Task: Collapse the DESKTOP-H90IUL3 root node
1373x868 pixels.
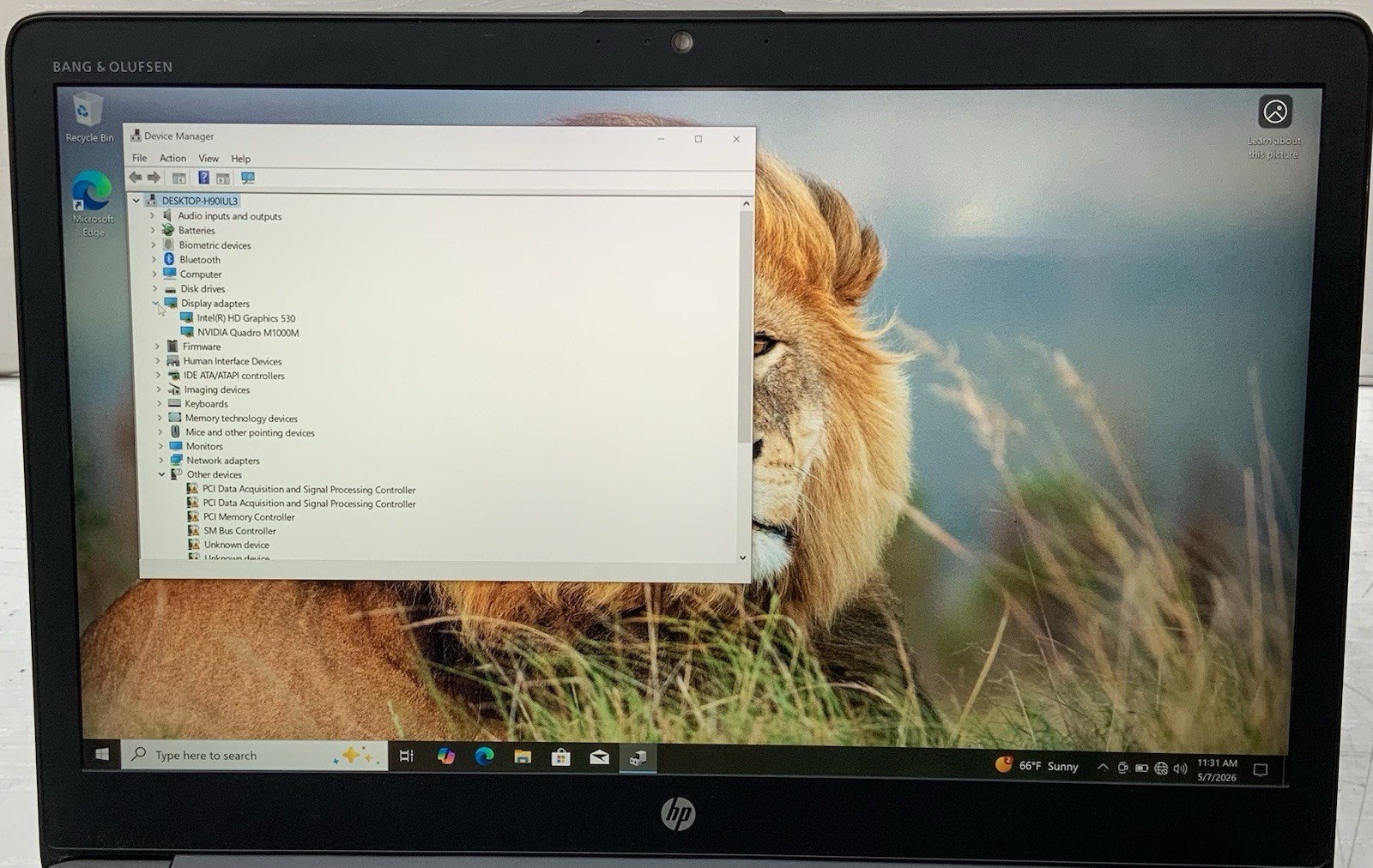Action: 136,201
